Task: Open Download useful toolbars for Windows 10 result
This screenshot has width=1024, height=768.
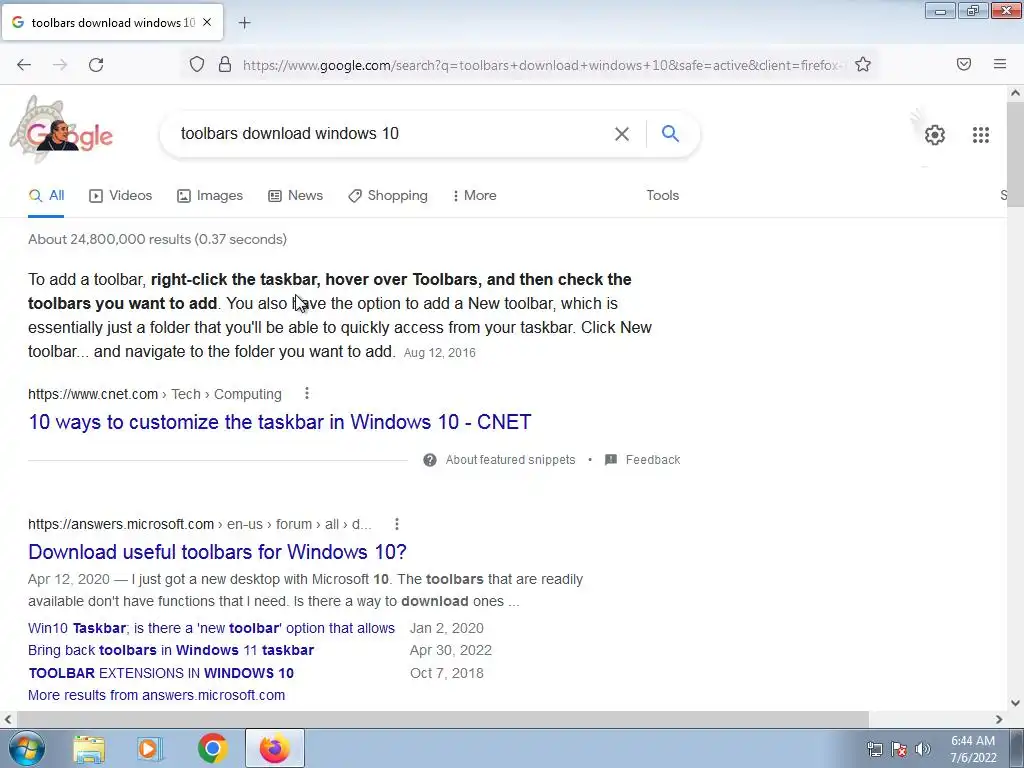Action: [x=217, y=552]
